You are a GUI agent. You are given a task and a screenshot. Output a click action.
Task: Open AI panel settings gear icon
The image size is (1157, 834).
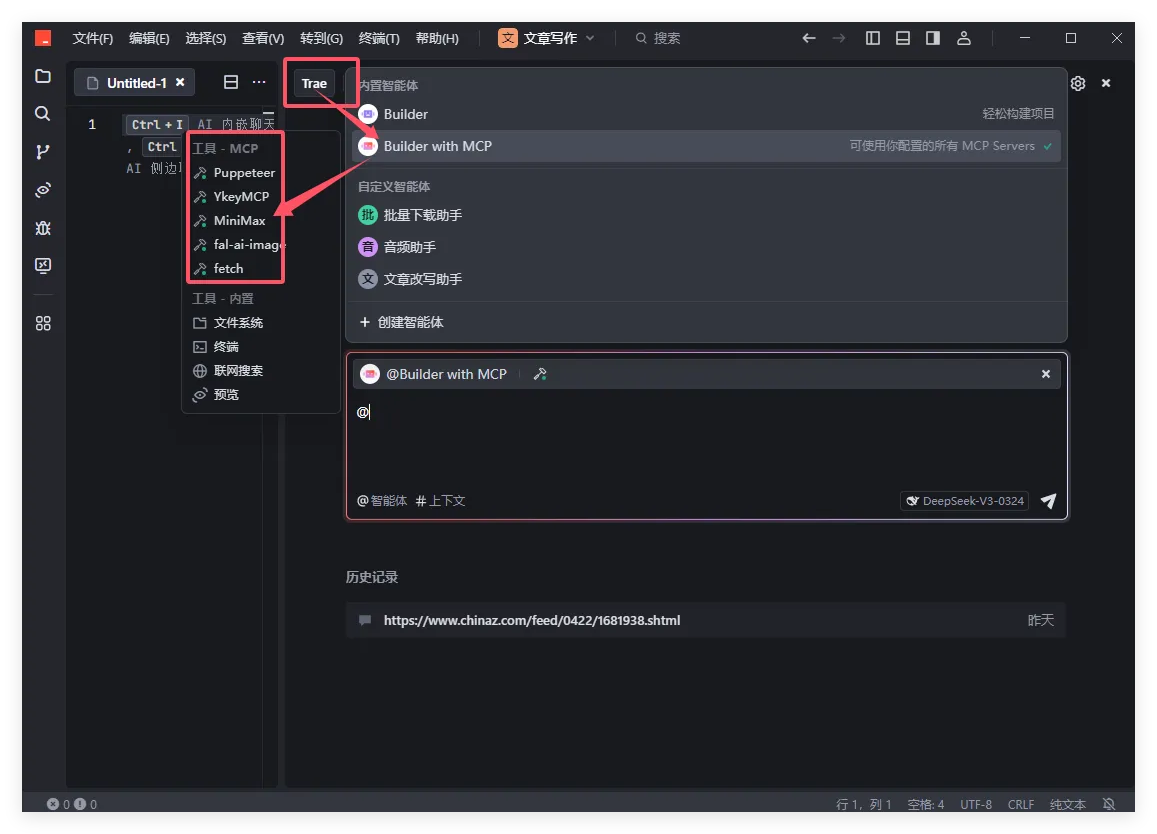[x=1078, y=83]
